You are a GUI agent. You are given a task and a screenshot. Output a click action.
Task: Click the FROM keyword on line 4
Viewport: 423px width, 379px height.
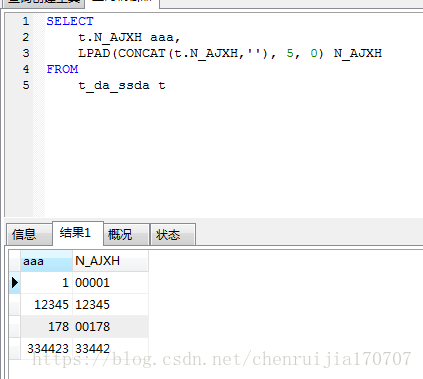(x=62, y=69)
